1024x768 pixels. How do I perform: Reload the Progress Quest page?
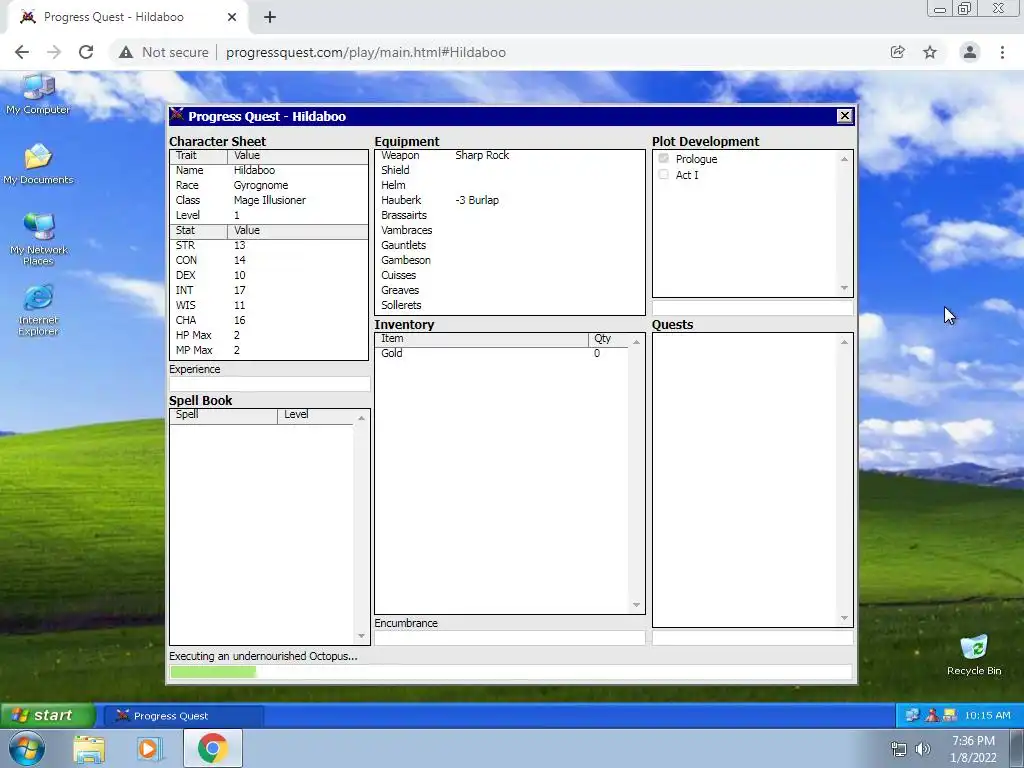[86, 52]
